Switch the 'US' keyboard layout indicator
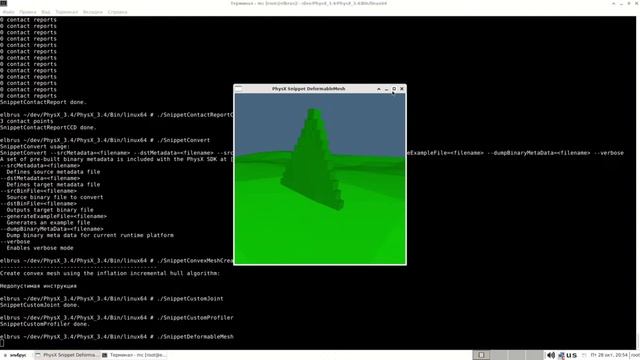Image resolution: width=640 pixels, height=360 pixels. [571, 355]
